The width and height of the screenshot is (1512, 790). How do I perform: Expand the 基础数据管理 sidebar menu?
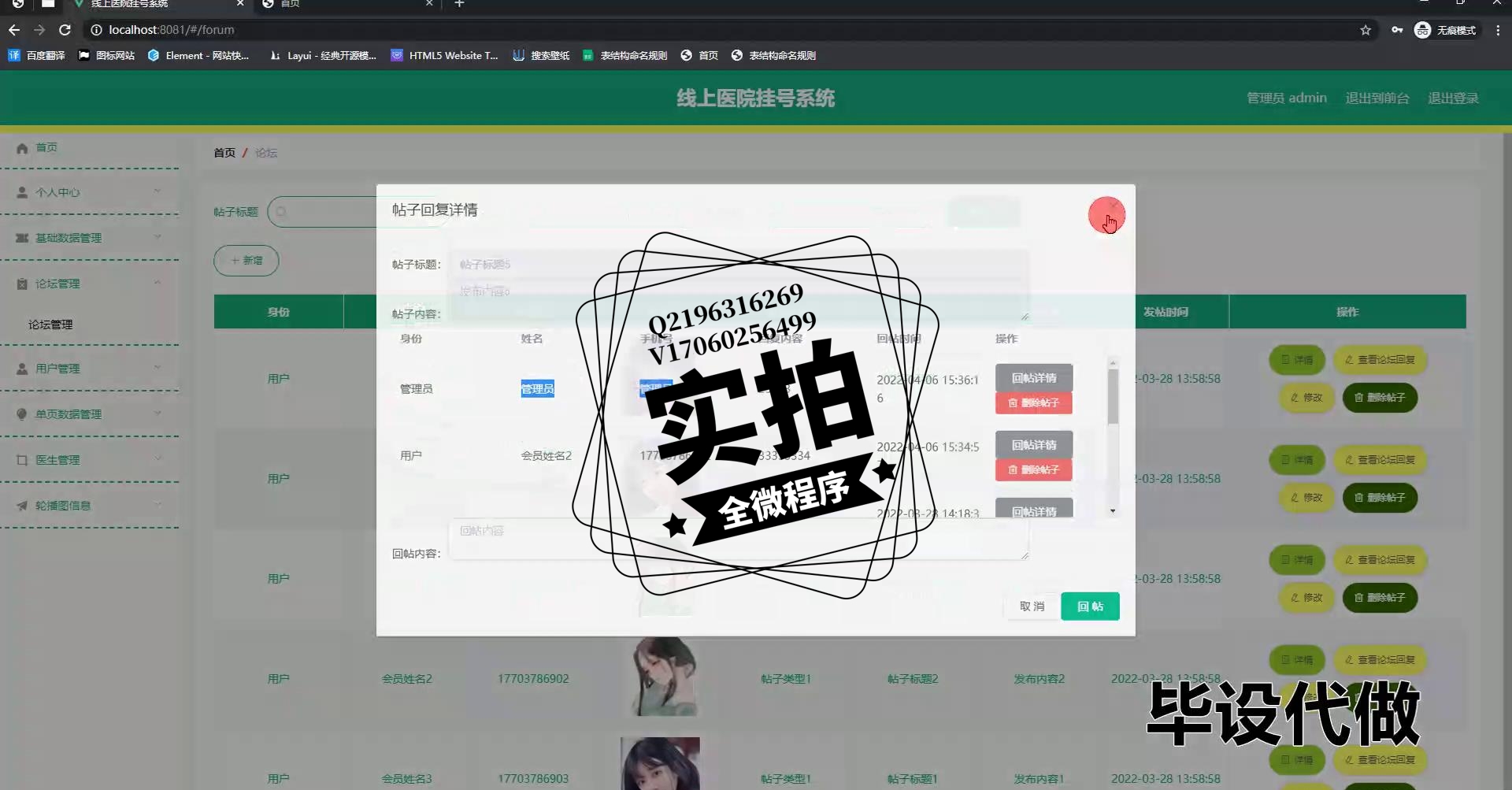coord(90,238)
